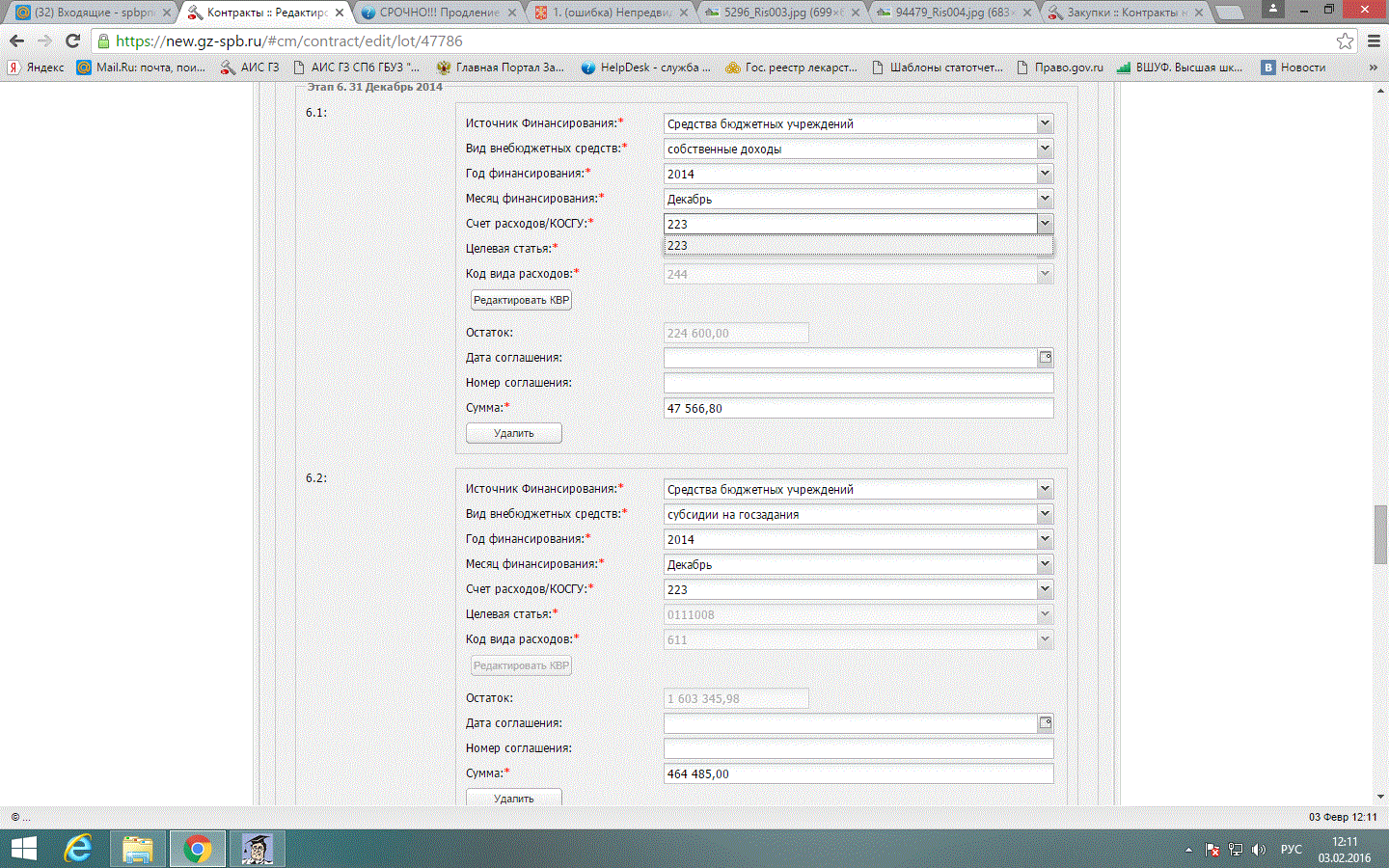Show hidden system tray icons
The image size is (1389, 868).
1188,850
